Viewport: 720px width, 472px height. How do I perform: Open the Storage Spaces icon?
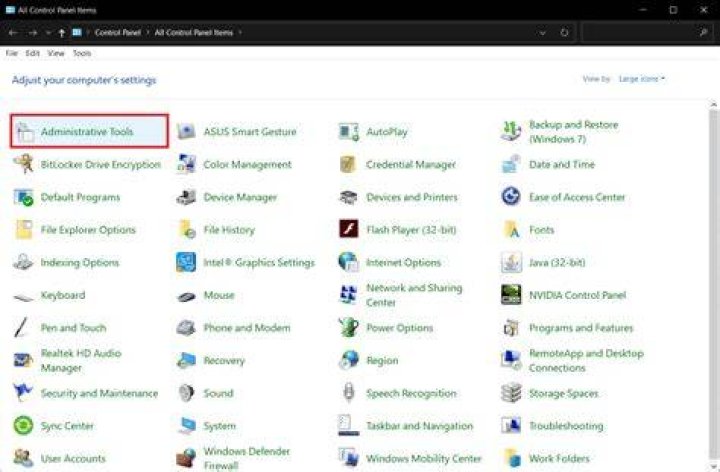point(511,393)
